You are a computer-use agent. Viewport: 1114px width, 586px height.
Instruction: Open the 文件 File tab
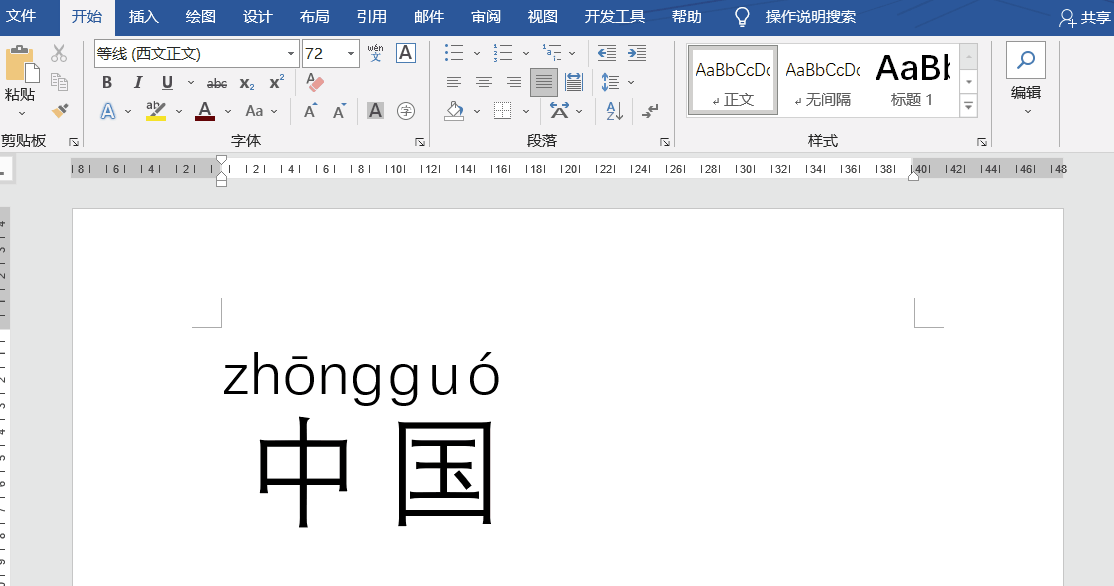(21, 16)
